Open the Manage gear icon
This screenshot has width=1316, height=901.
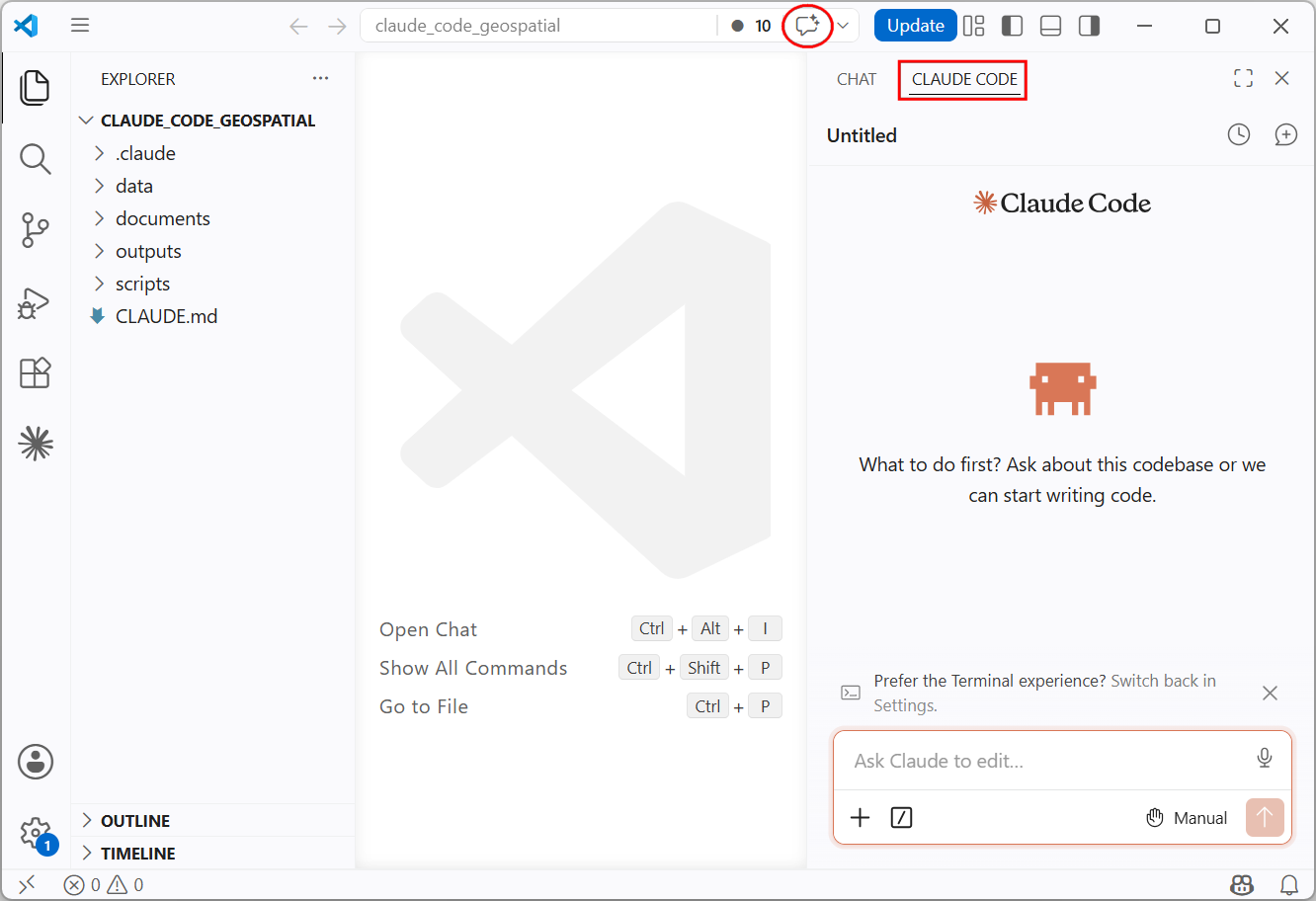click(36, 833)
